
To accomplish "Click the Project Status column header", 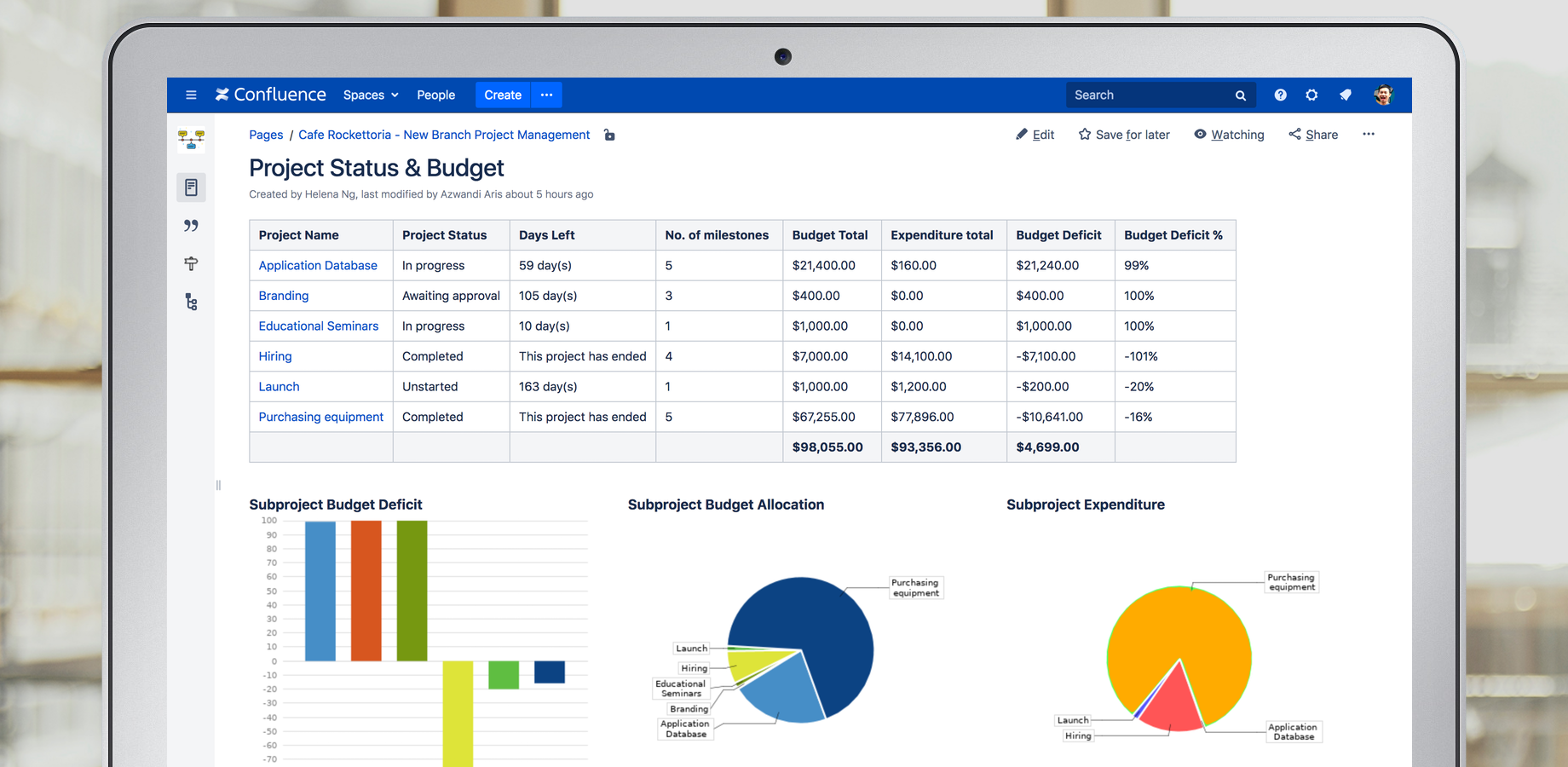I will tap(452, 235).
